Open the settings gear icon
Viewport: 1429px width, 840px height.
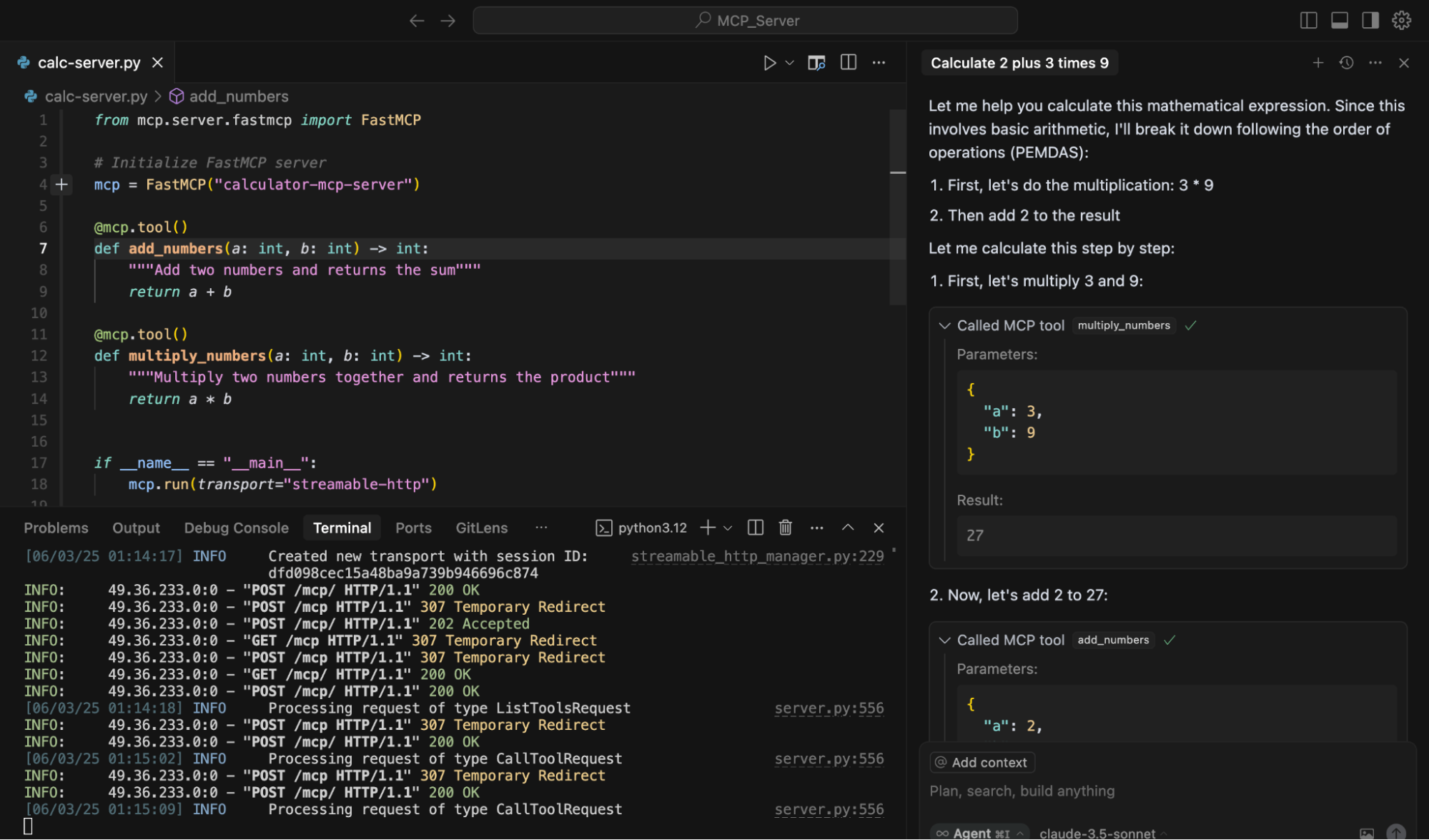(x=1401, y=21)
